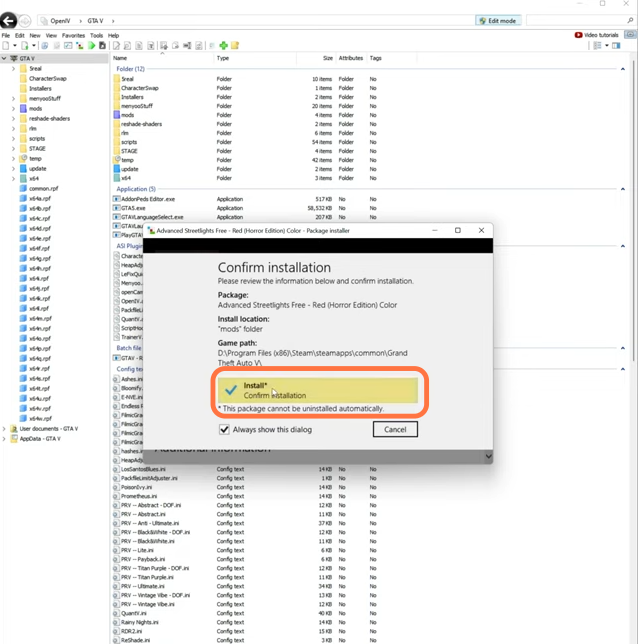Screen dimensions: 638x644
Task: Click the search magnifier icon
Action: click(629, 20)
